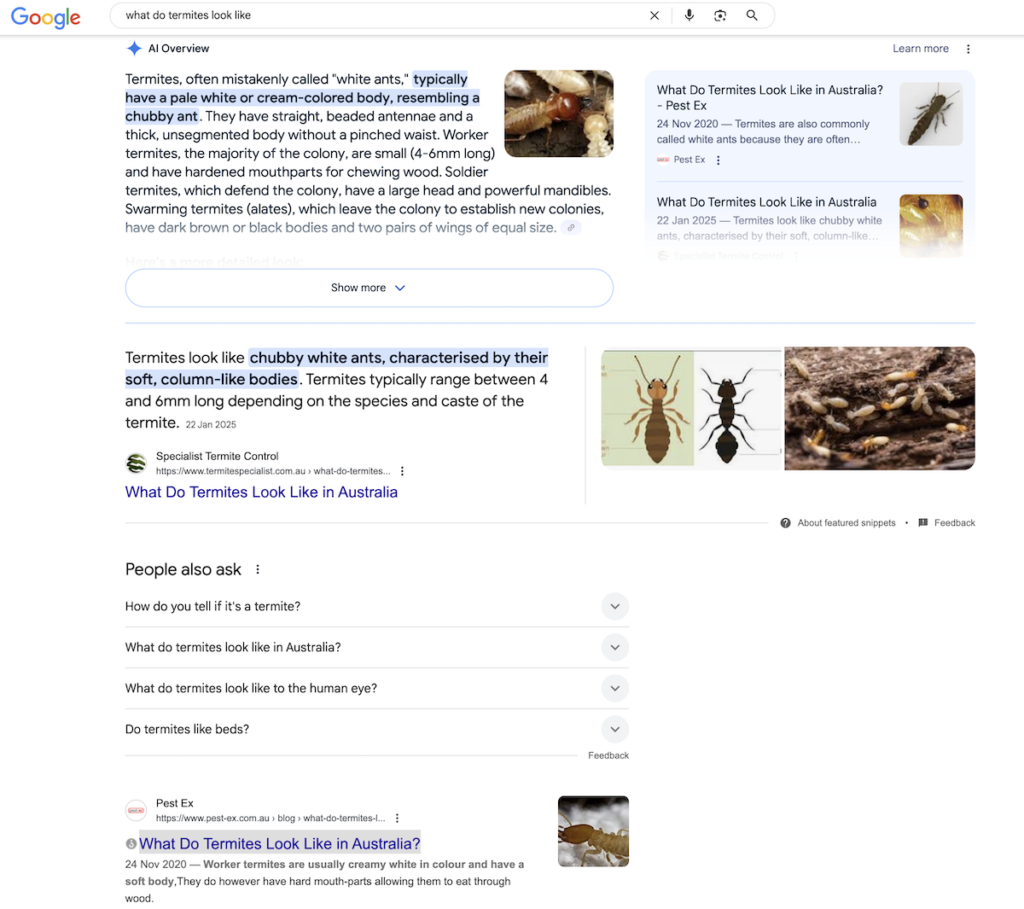
Task: Click the About featured snippets question icon
Action: point(786,523)
